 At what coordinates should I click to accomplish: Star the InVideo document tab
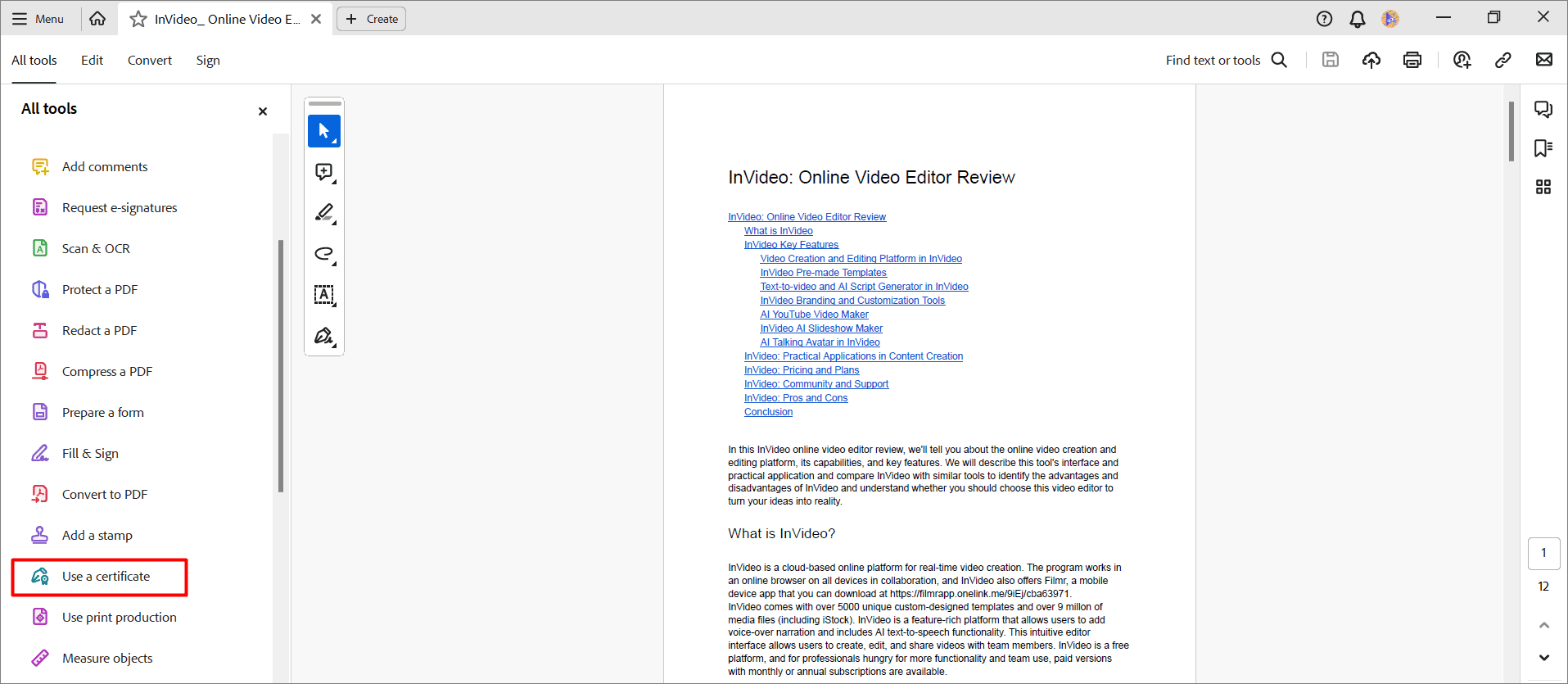coord(138,19)
